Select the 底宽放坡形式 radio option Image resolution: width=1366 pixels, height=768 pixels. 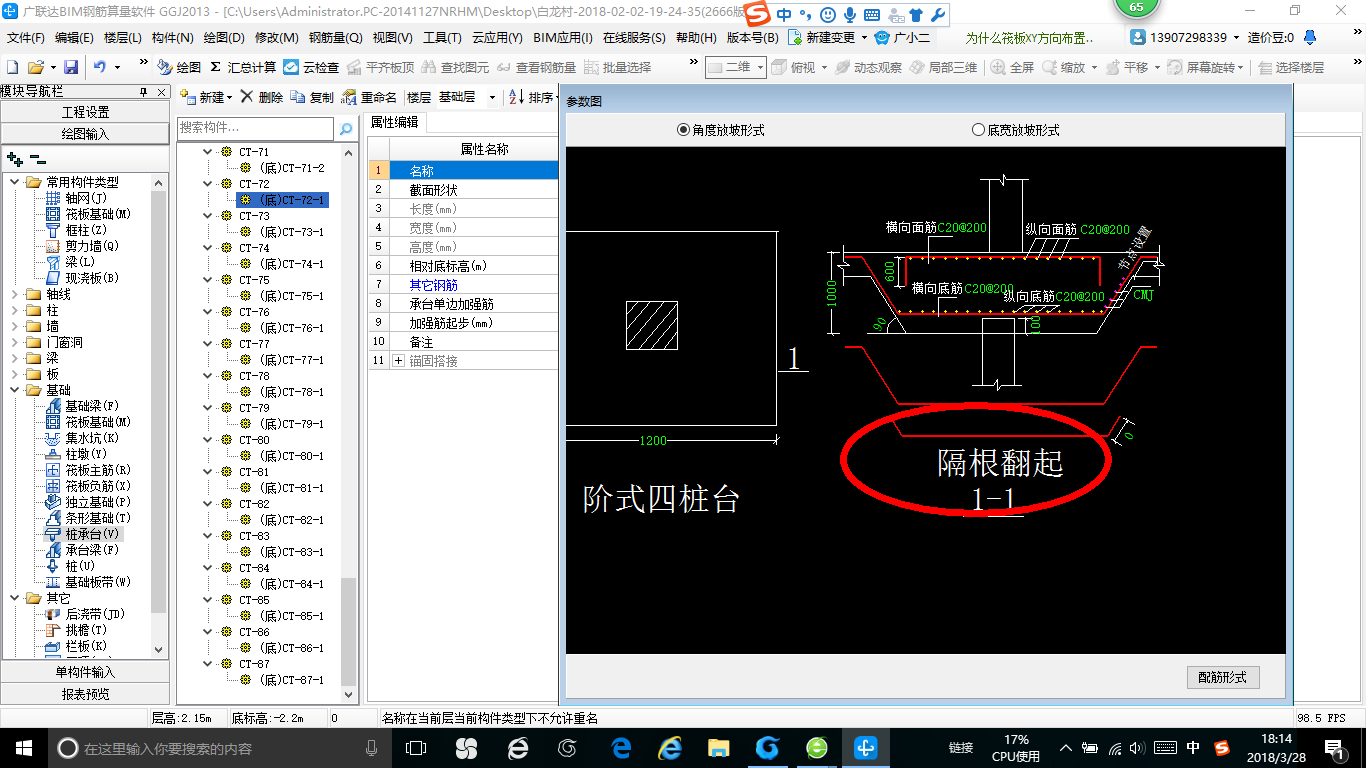pyautogui.click(x=1015, y=130)
